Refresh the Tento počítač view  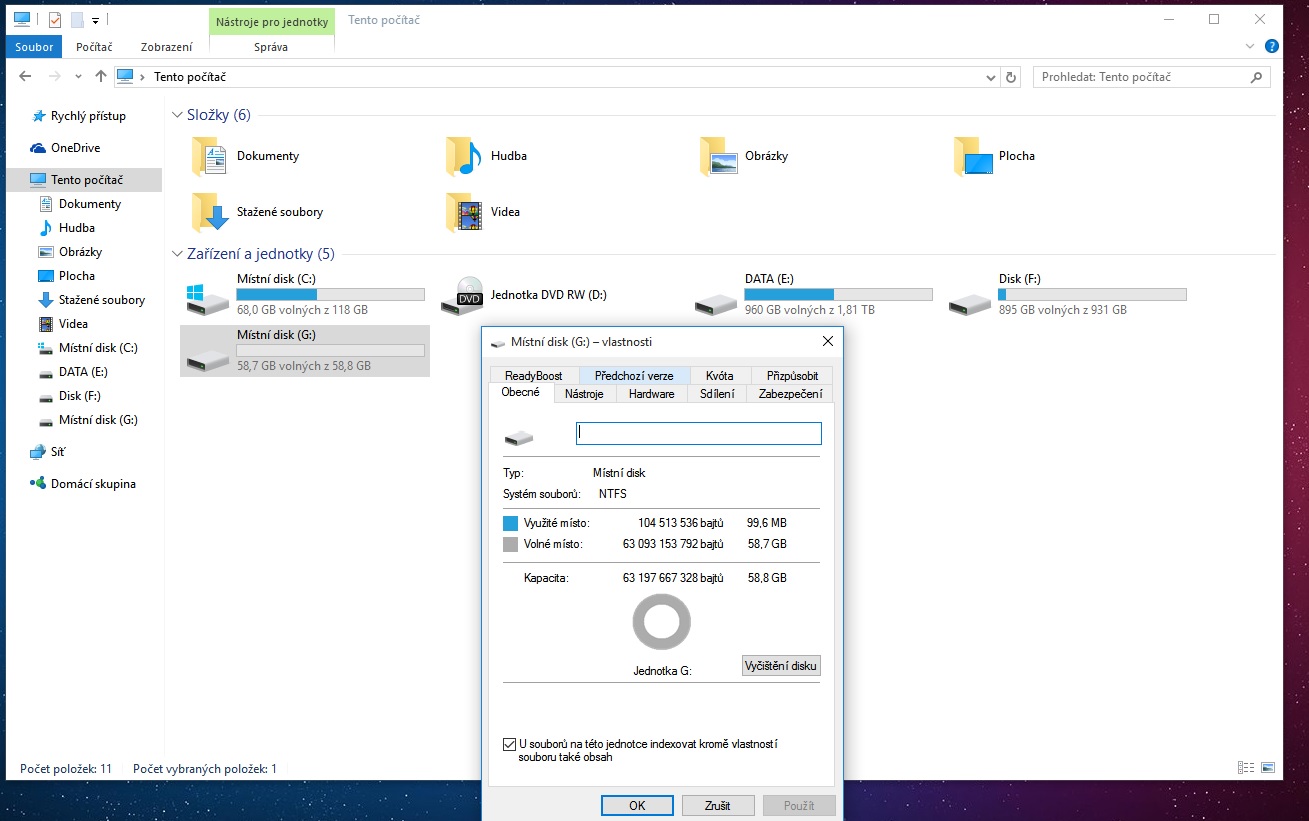pos(1011,77)
